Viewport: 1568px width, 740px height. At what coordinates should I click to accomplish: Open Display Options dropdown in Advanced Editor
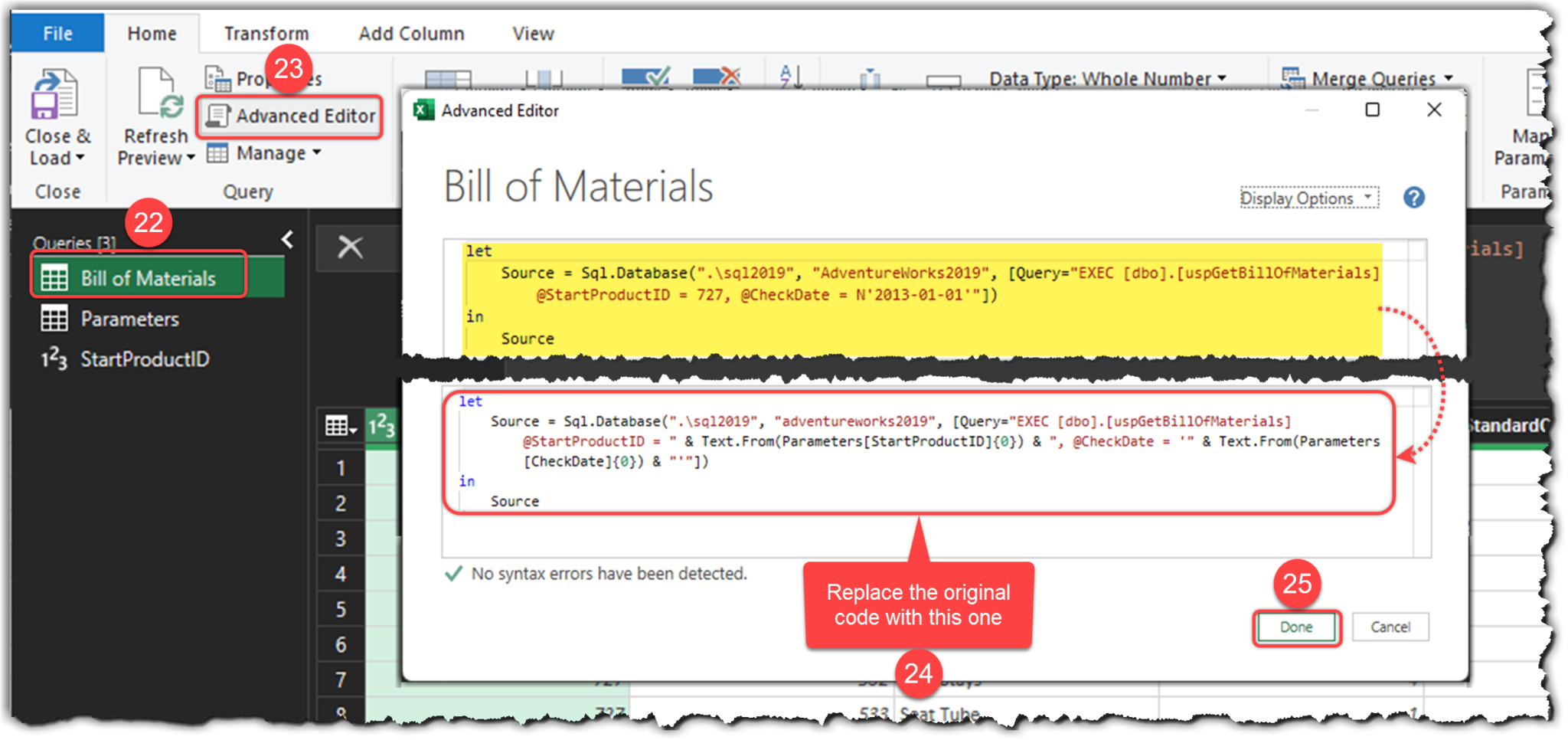(1309, 198)
